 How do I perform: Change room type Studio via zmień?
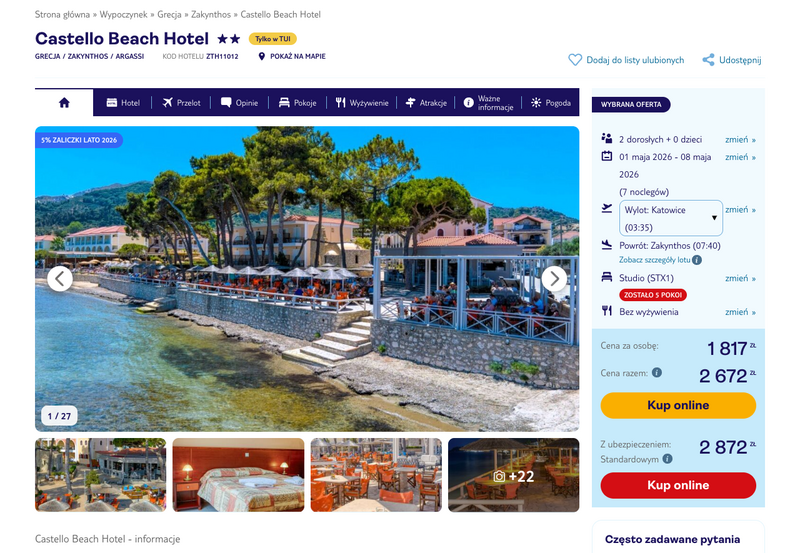pyautogui.click(x=740, y=278)
